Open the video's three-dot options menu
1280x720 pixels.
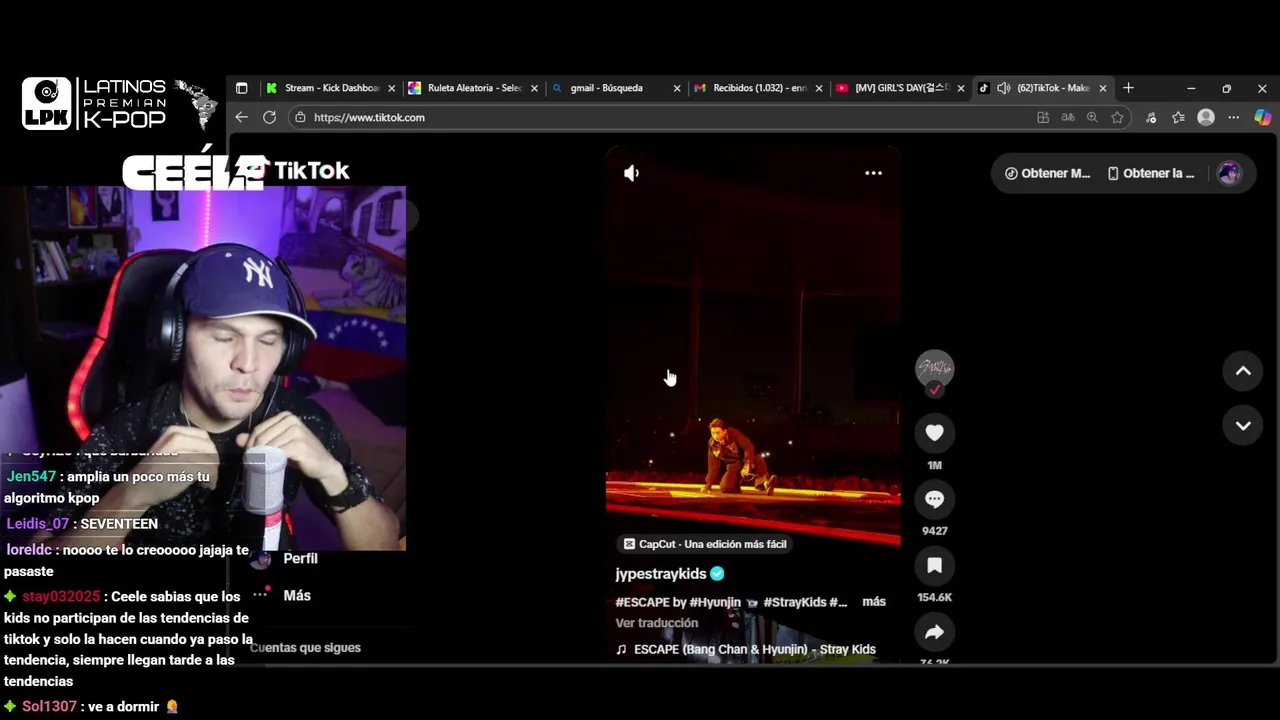(873, 173)
